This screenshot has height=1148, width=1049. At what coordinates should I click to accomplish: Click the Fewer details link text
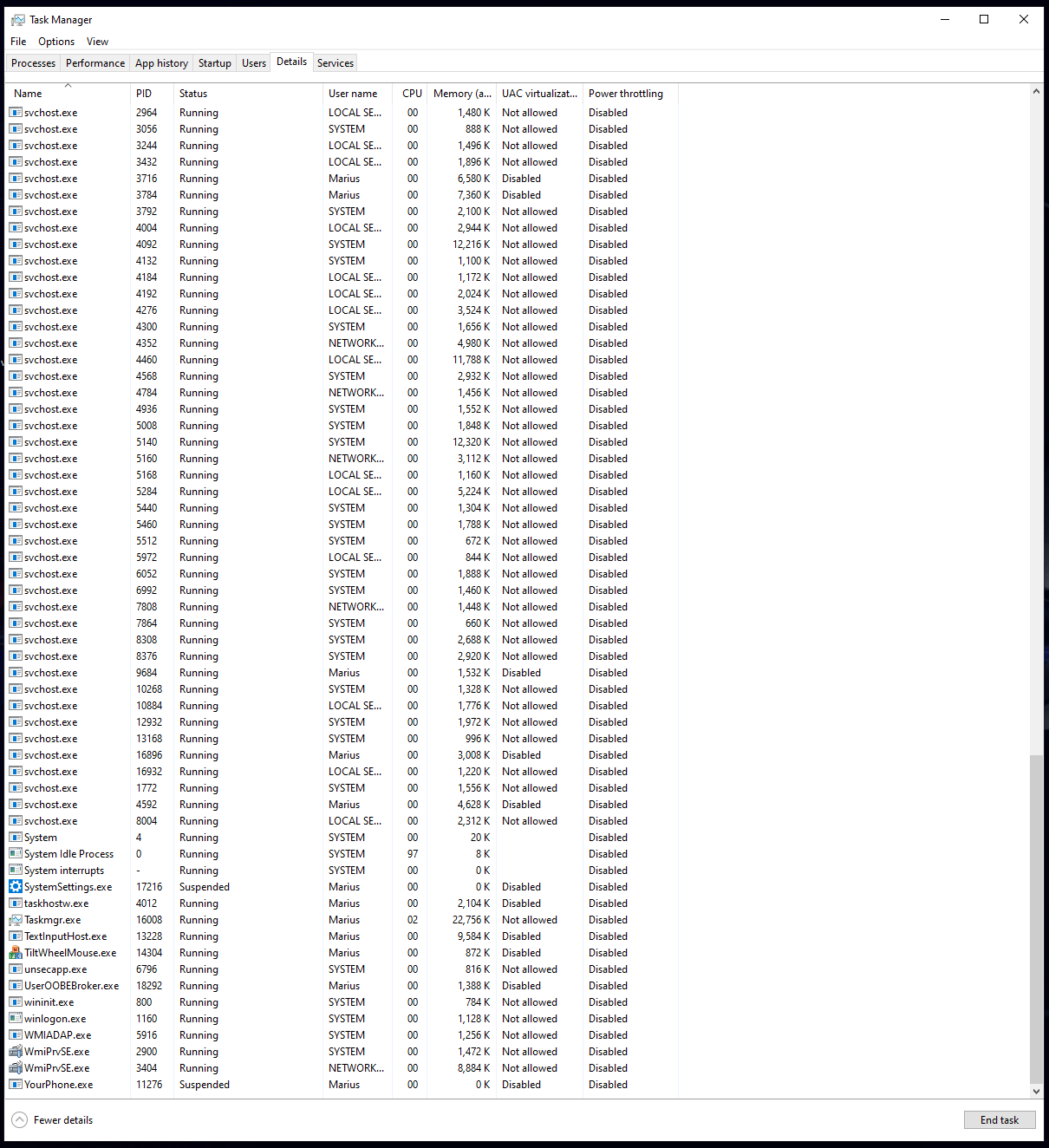pyautogui.click(x=63, y=1120)
